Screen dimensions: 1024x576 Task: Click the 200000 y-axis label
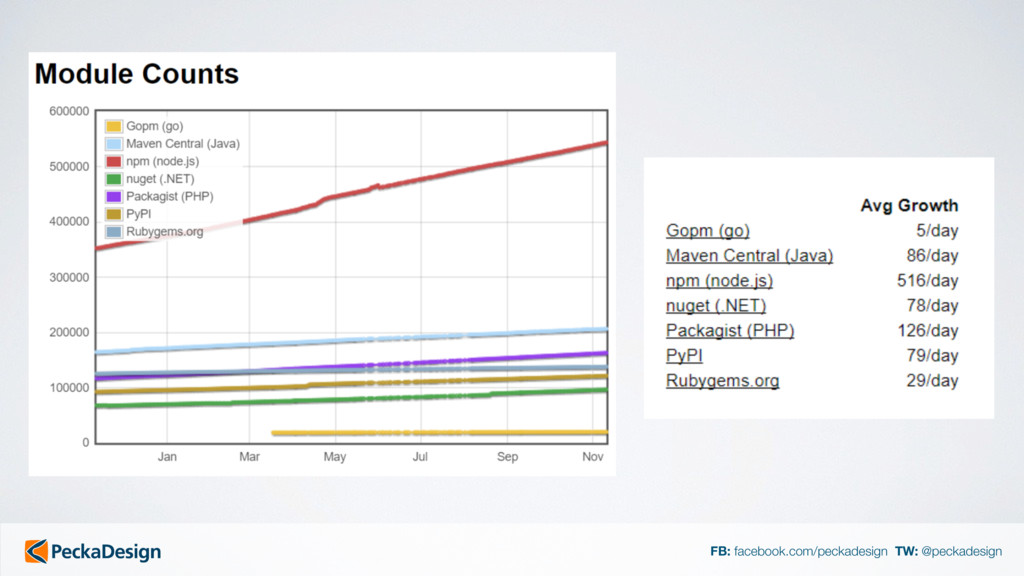pyautogui.click(x=69, y=332)
